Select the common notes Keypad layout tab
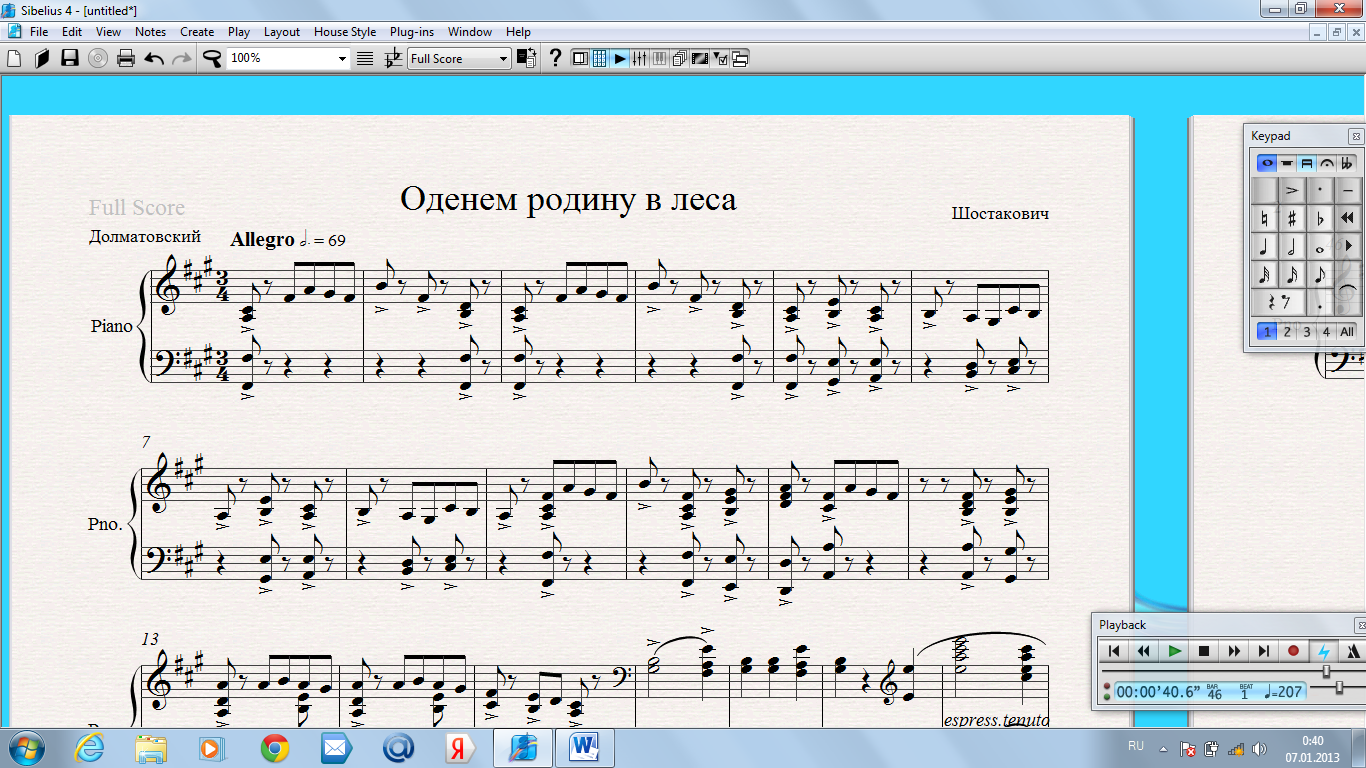This screenshot has height=768, width=1366. tap(1267, 163)
